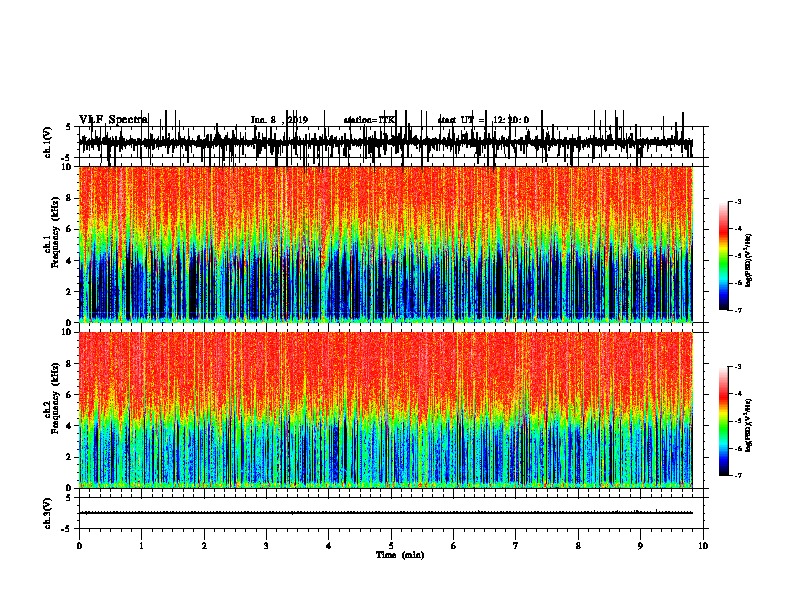Click the ch.1(V) waveform axis label
Screen dimensions: 792x612
(x=48, y=142)
